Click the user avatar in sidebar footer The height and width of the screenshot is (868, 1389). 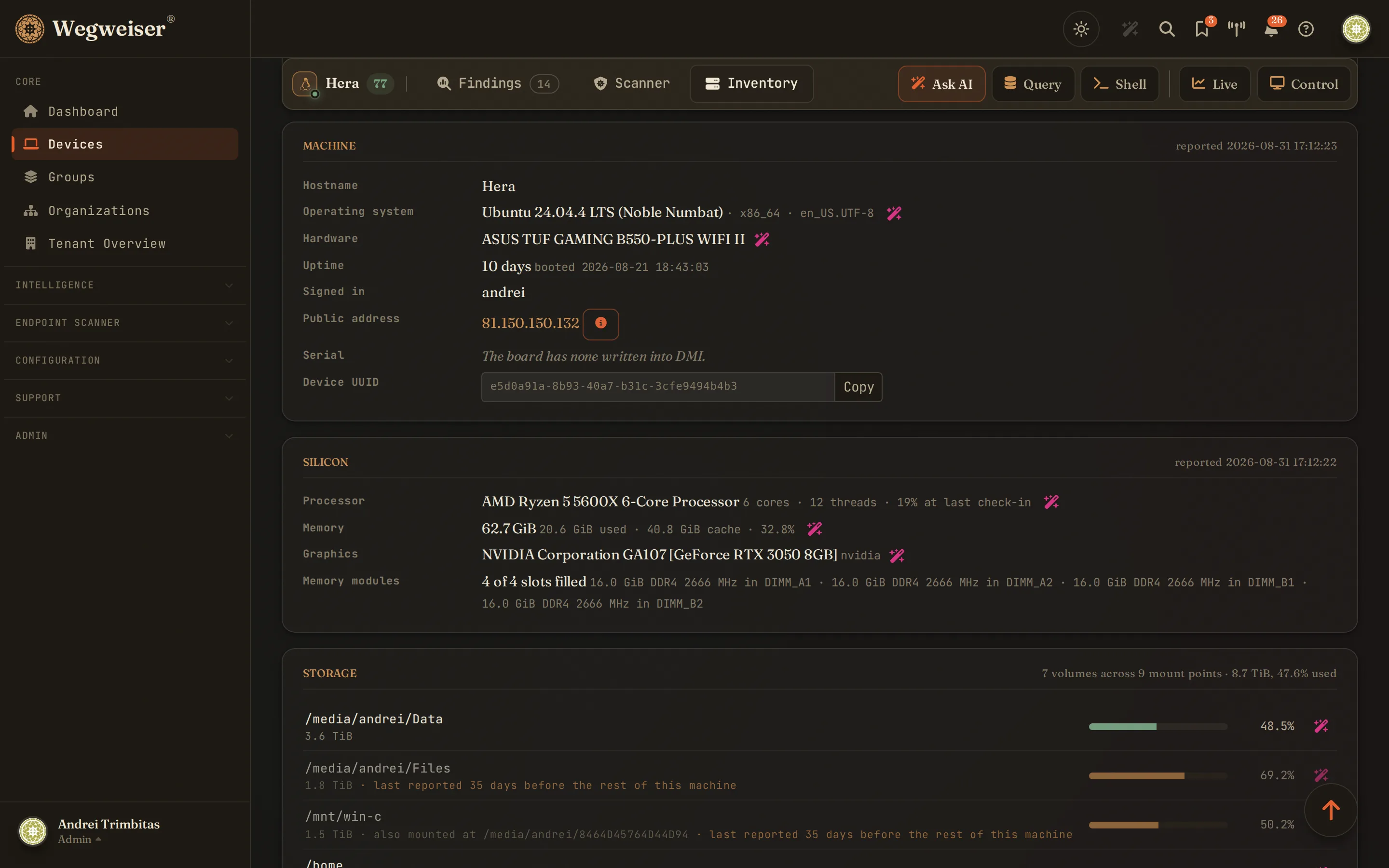tap(33, 831)
